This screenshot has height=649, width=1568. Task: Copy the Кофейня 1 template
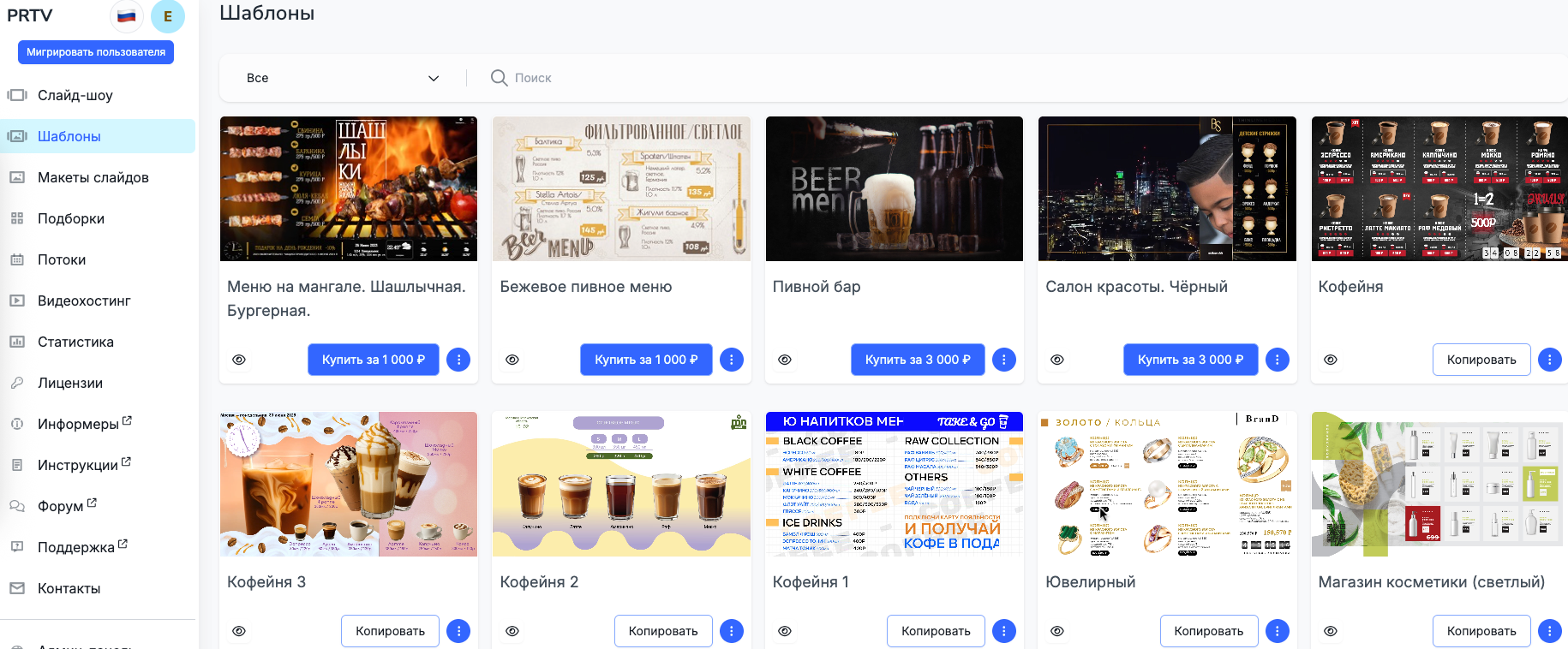point(935,631)
